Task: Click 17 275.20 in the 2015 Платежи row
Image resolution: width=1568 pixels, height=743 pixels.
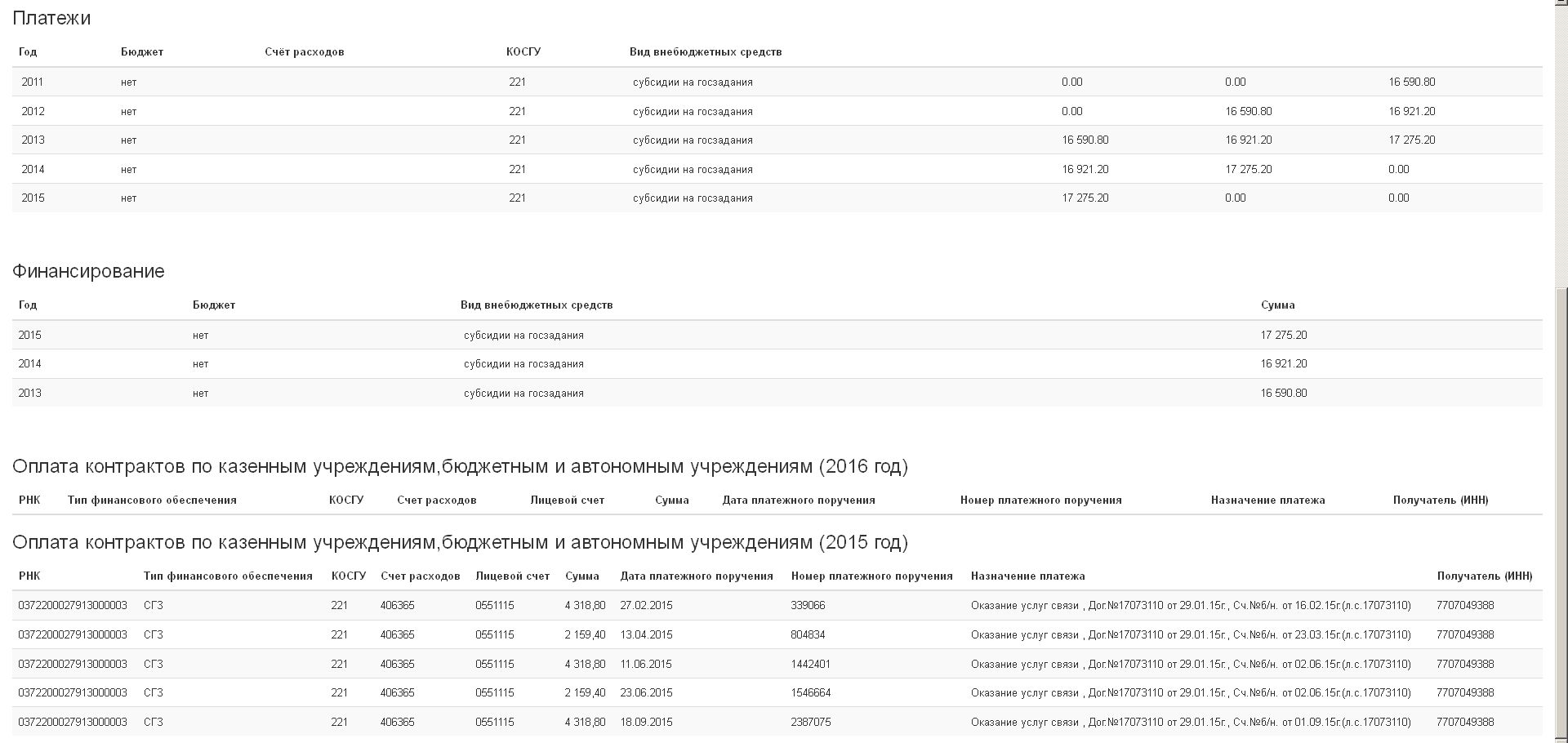Action: point(1085,198)
